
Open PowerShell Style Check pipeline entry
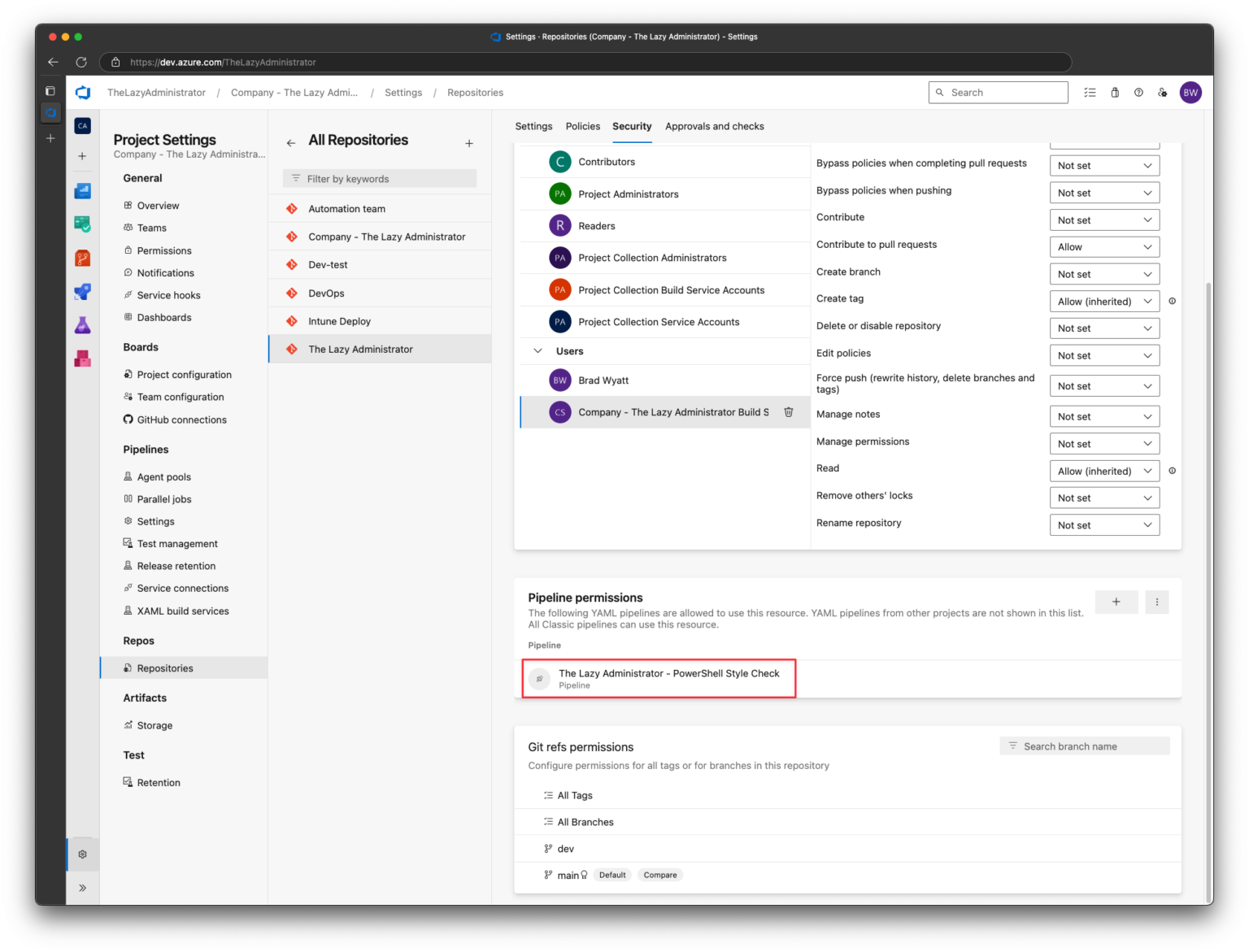(x=659, y=679)
